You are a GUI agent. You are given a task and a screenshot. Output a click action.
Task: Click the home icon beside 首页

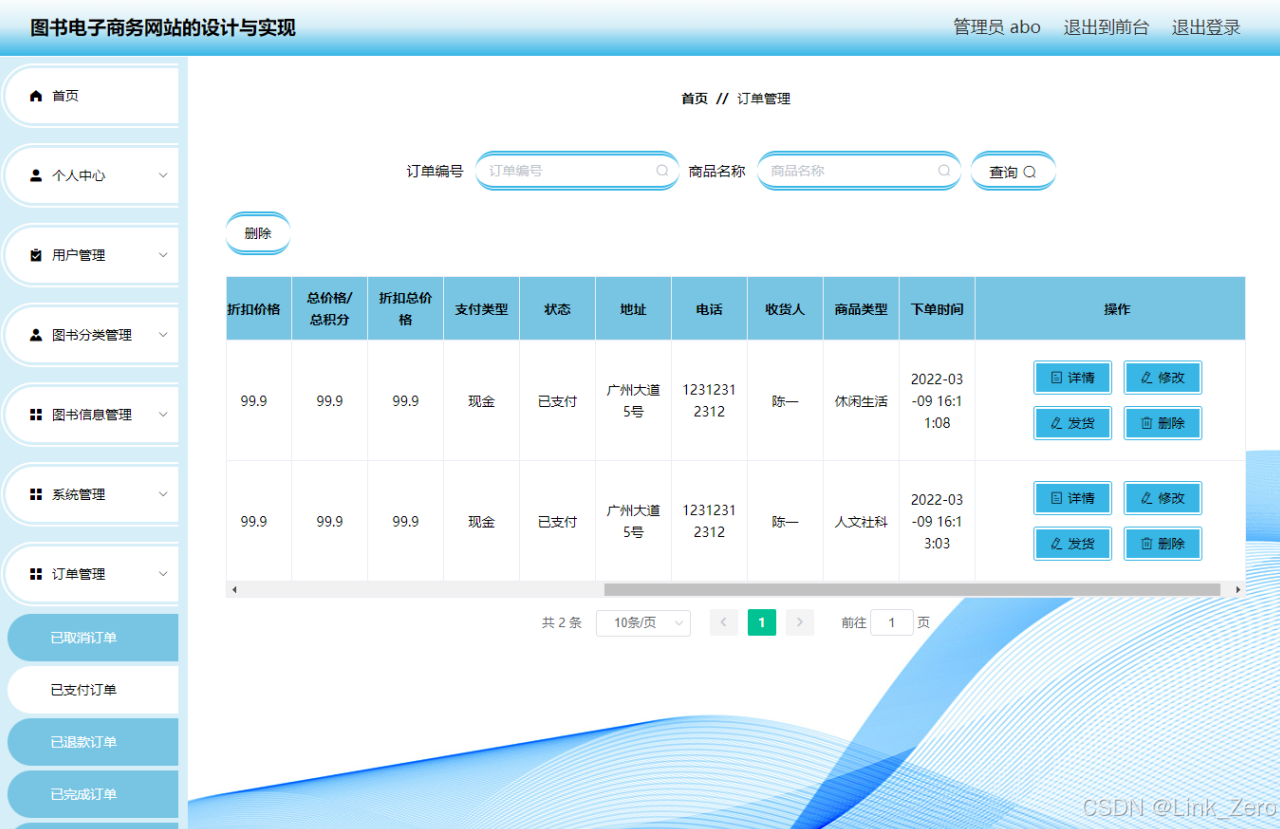tap(35, 95)
